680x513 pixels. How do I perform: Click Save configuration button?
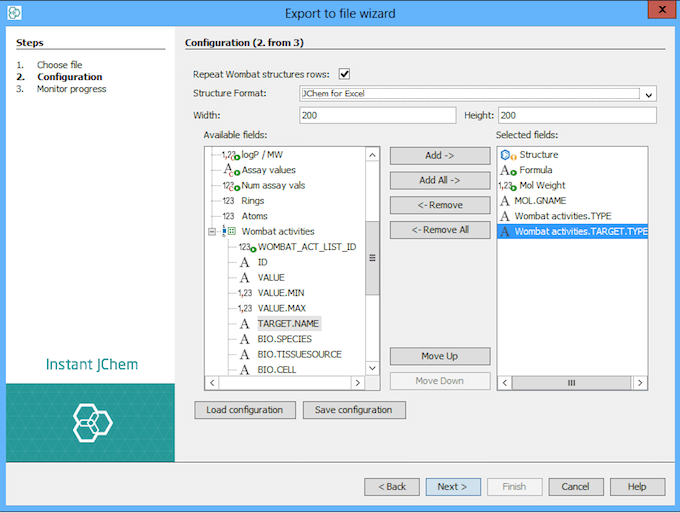pyautogui.click(x=354, y=410)
